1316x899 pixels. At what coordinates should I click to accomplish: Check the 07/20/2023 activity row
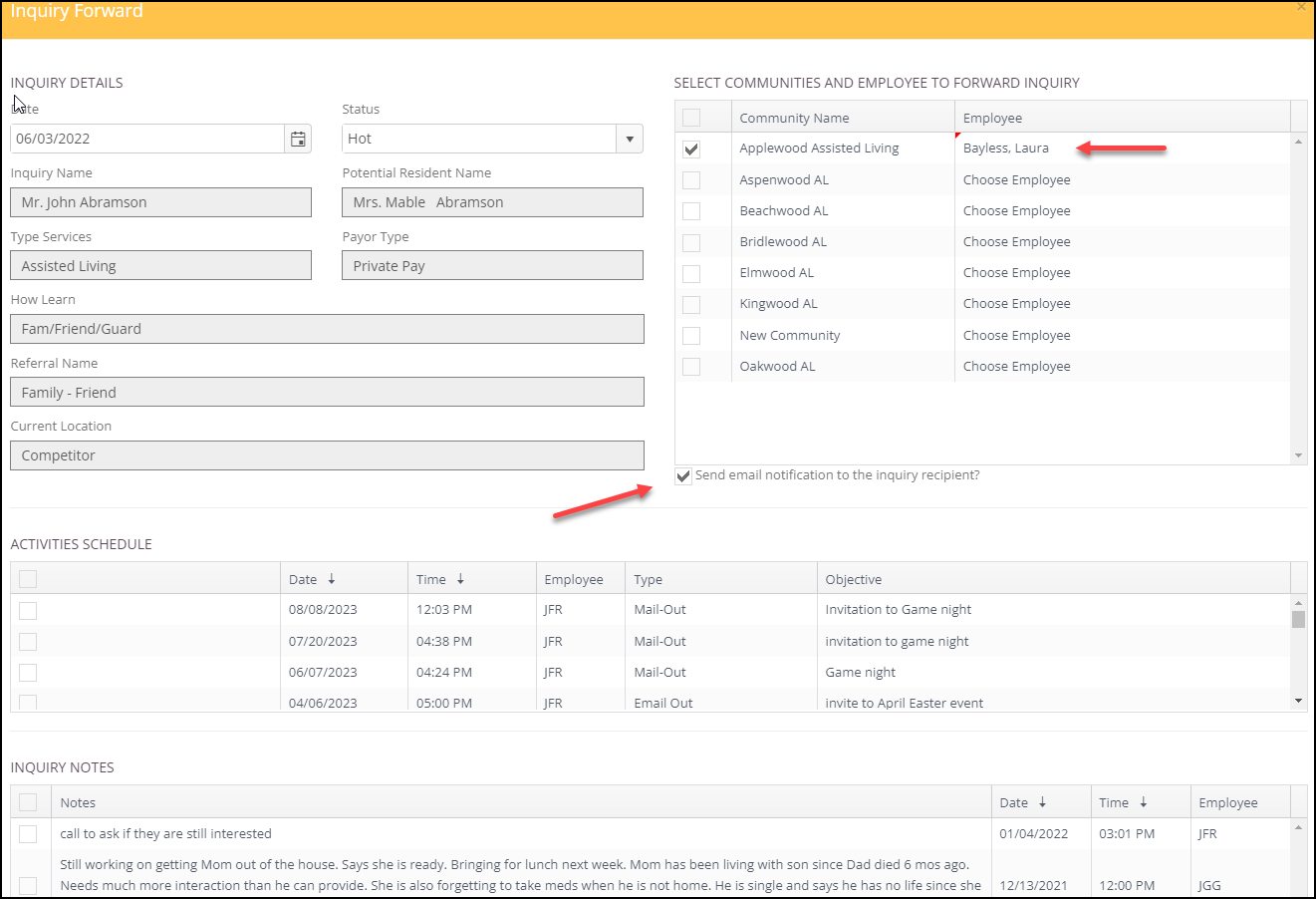click(x=28, y=642)
